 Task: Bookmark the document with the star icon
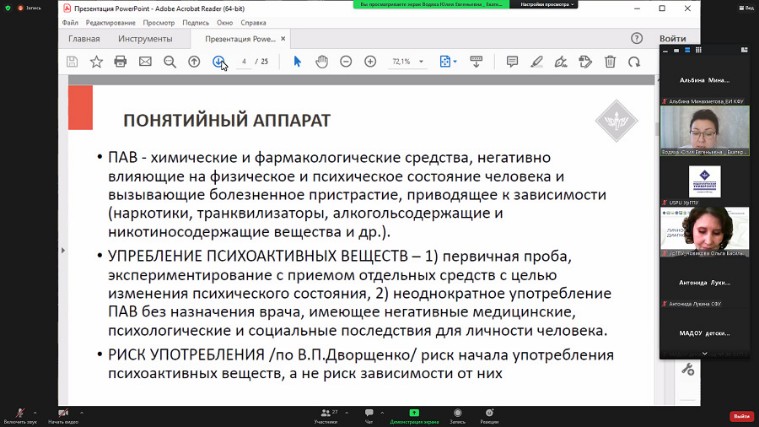coord(96,62)
